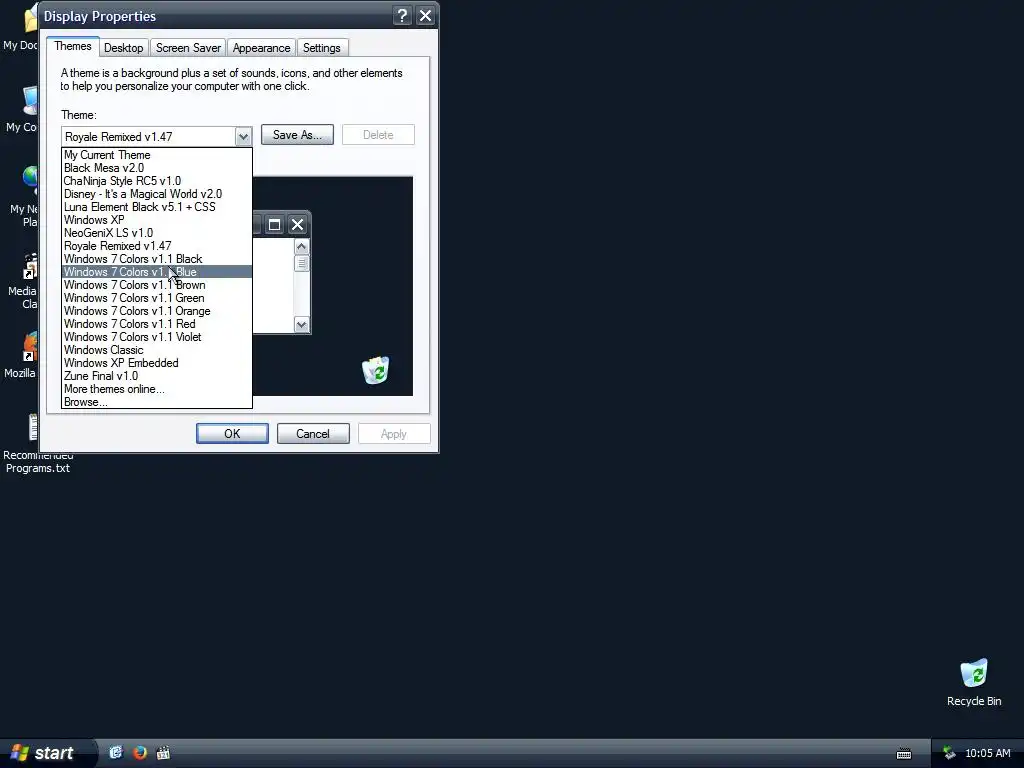Viewport: 1024px width, 768px height.
Task: Choose Windows 7 Colors v1.1 Black
Action: coord(157,259)
